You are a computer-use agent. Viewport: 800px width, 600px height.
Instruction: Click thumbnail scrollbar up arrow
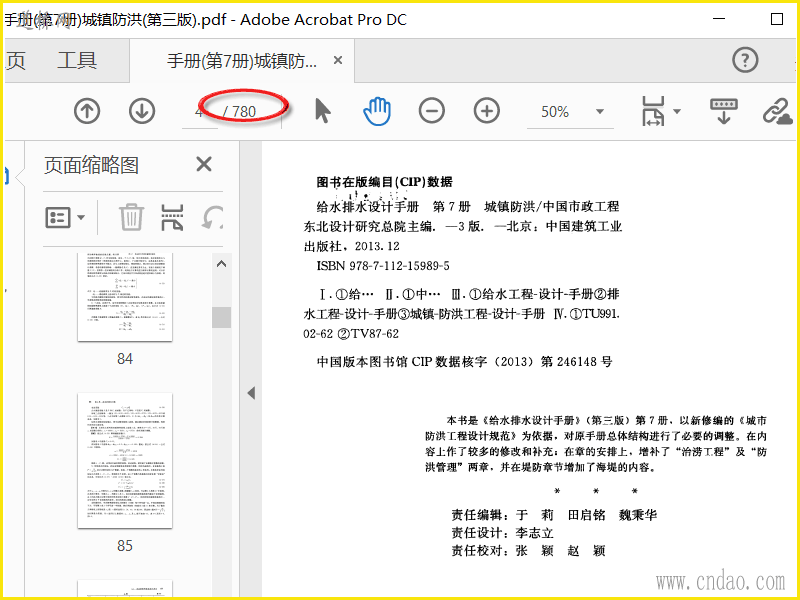point(221,264)
